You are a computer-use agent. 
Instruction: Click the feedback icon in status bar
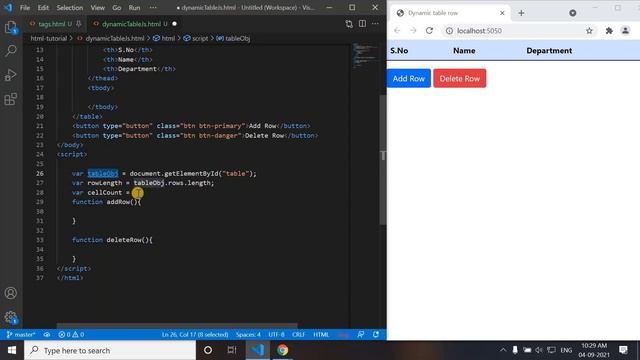pos(361,334)
